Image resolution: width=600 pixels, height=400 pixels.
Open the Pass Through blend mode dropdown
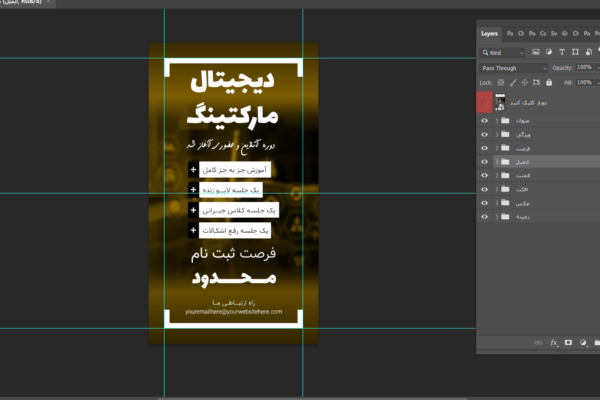[514, 67]
